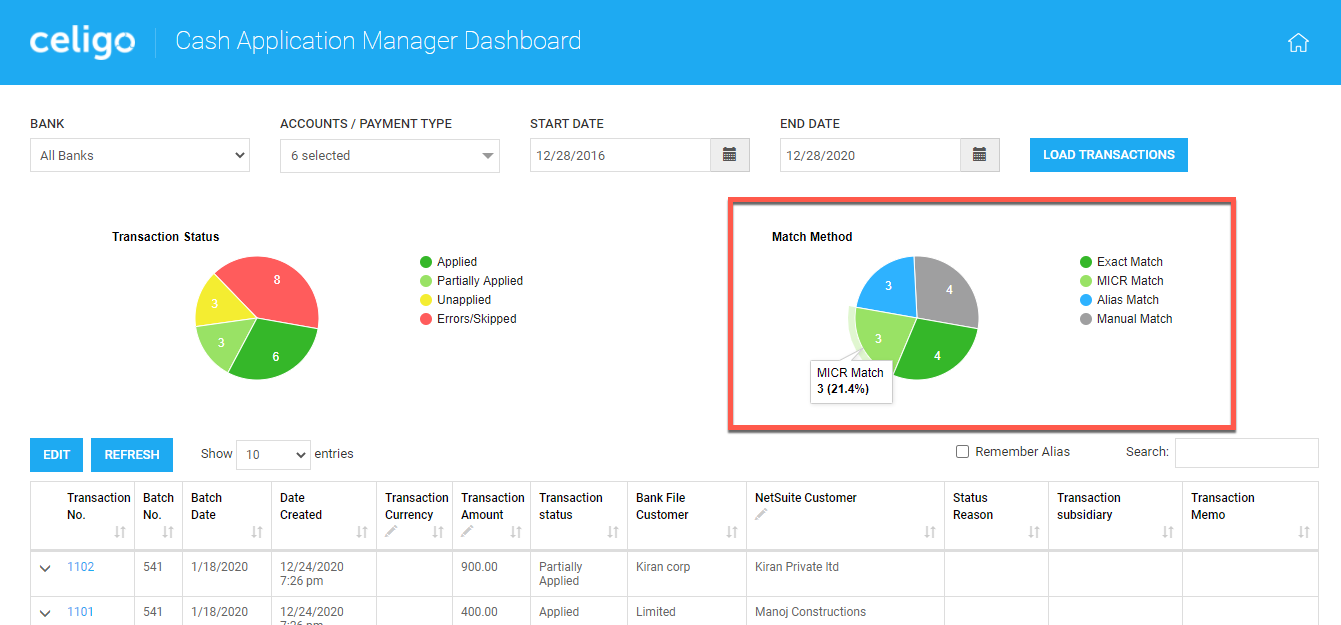Open the Start Date calendar picker
1341x625 pixels.
click(730, 155)
